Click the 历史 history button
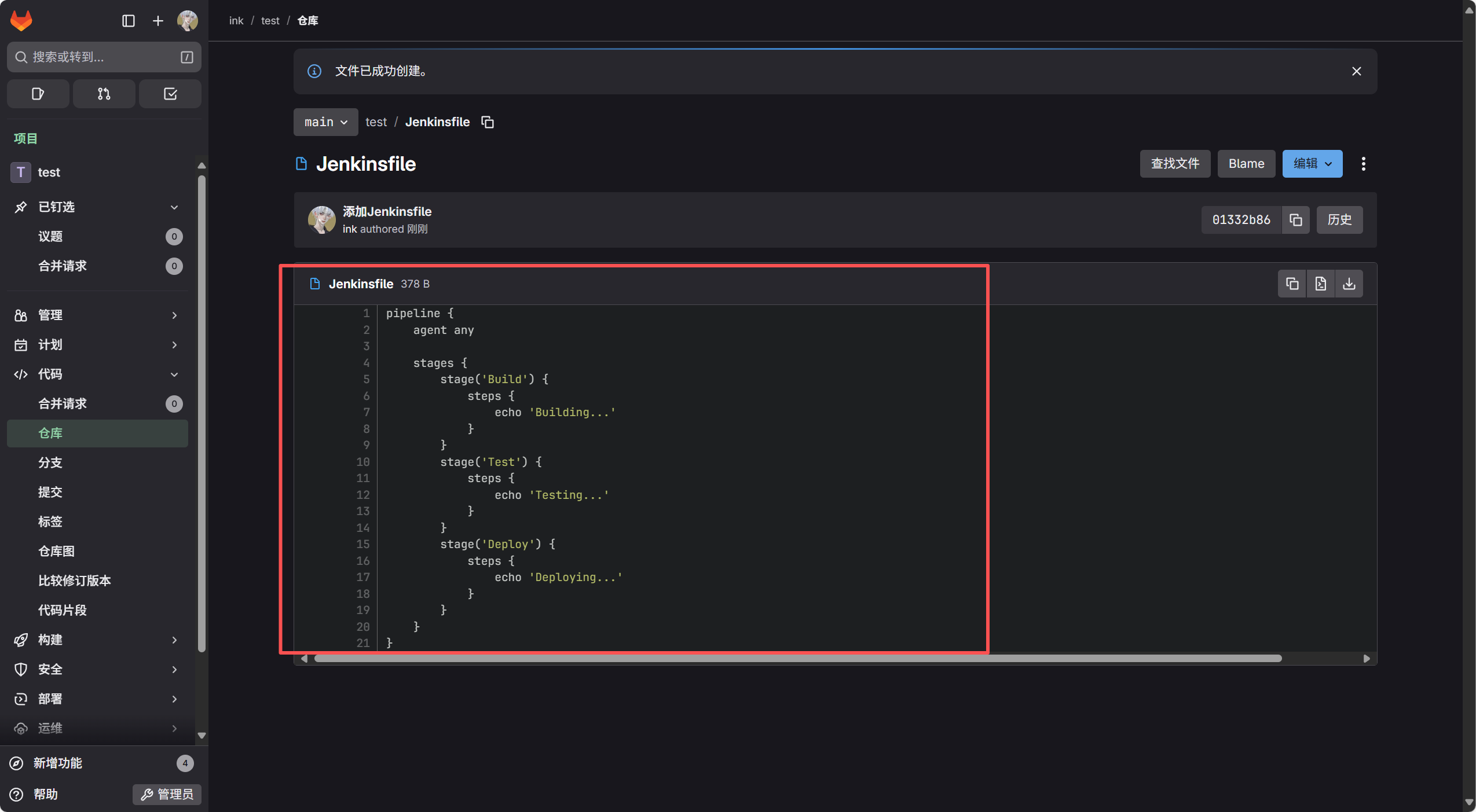The image size is (1476, 812). coord(1339,220)
